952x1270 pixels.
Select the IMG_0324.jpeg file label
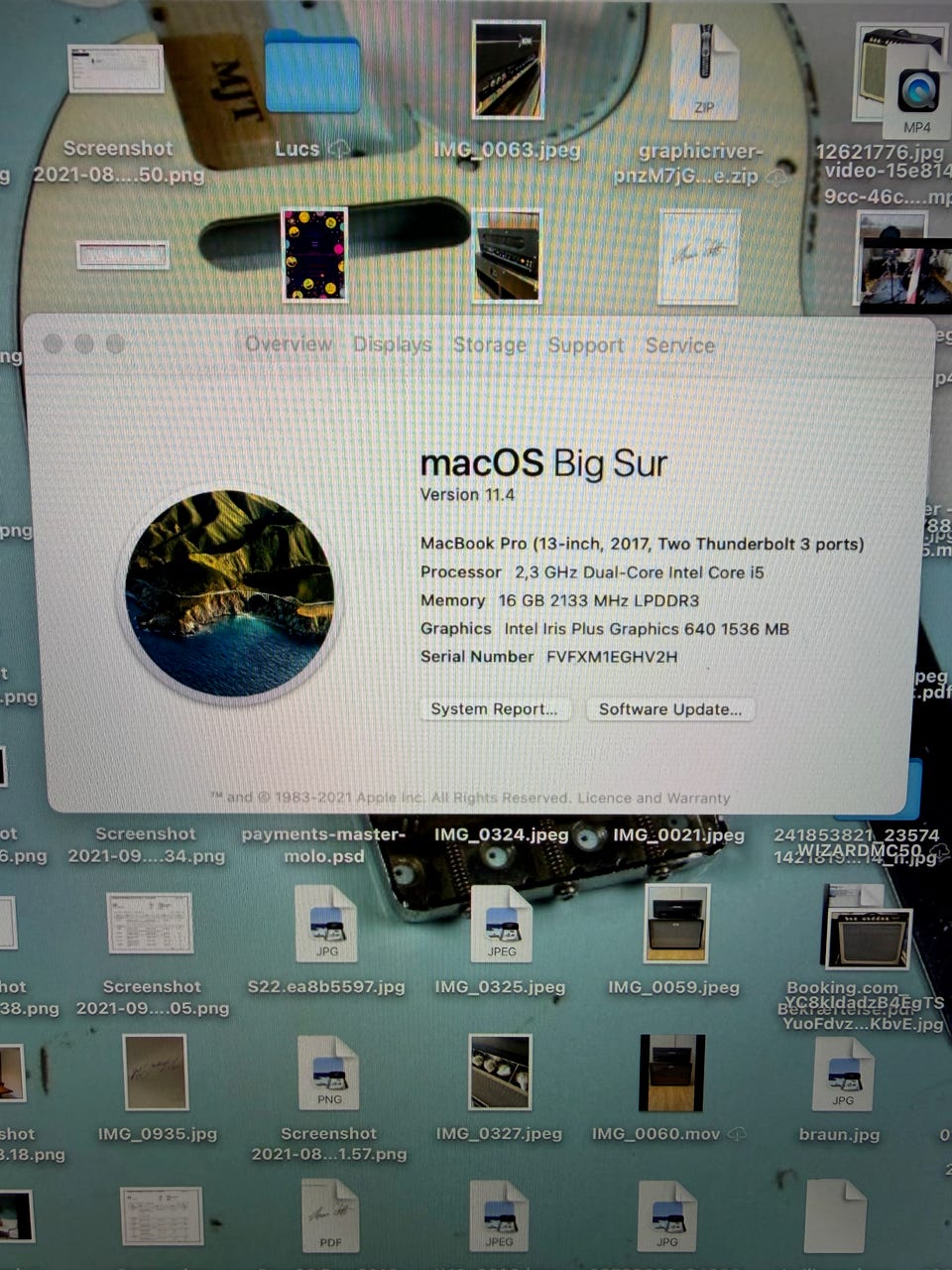pos(502,835)
